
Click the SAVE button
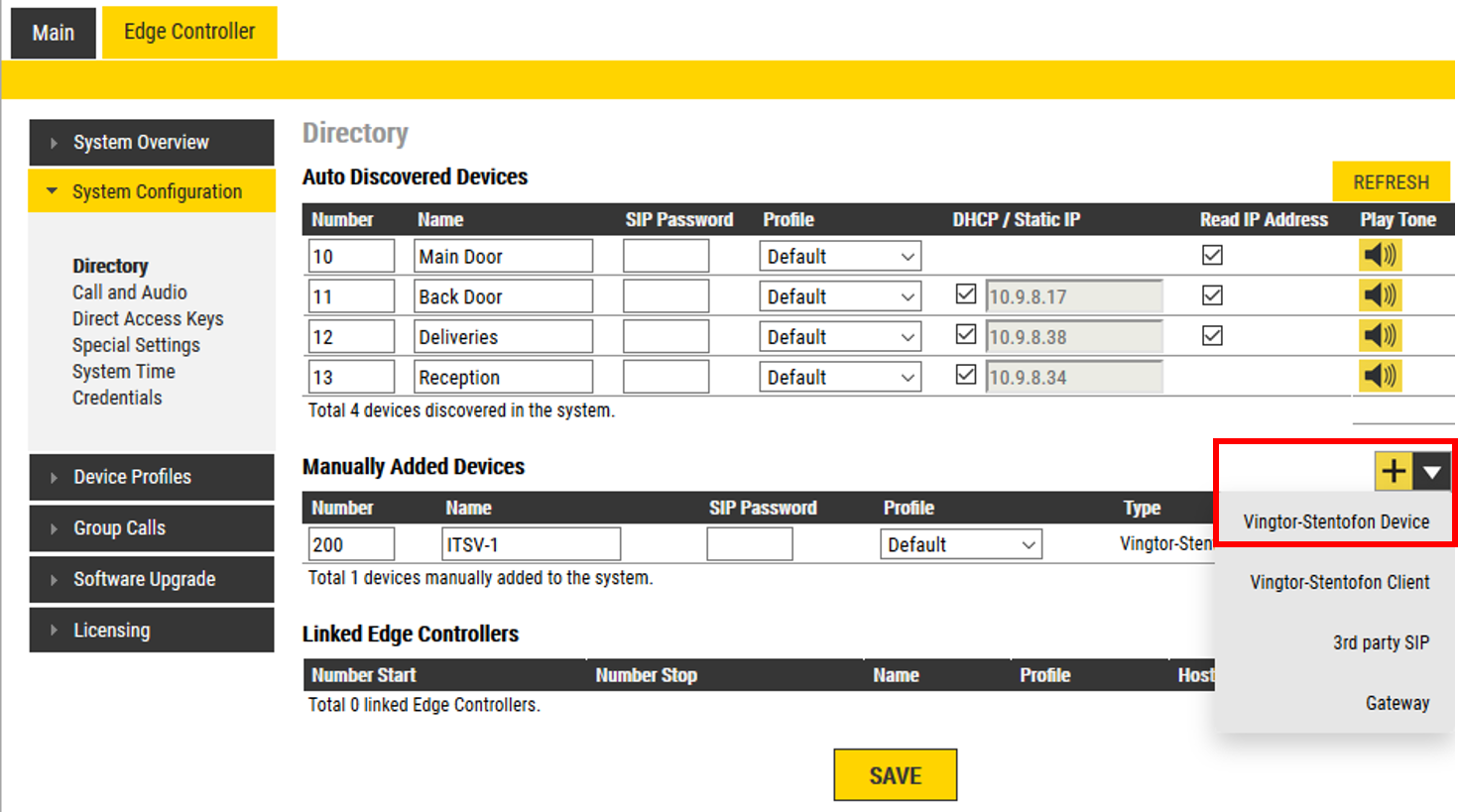click(895, 775)
